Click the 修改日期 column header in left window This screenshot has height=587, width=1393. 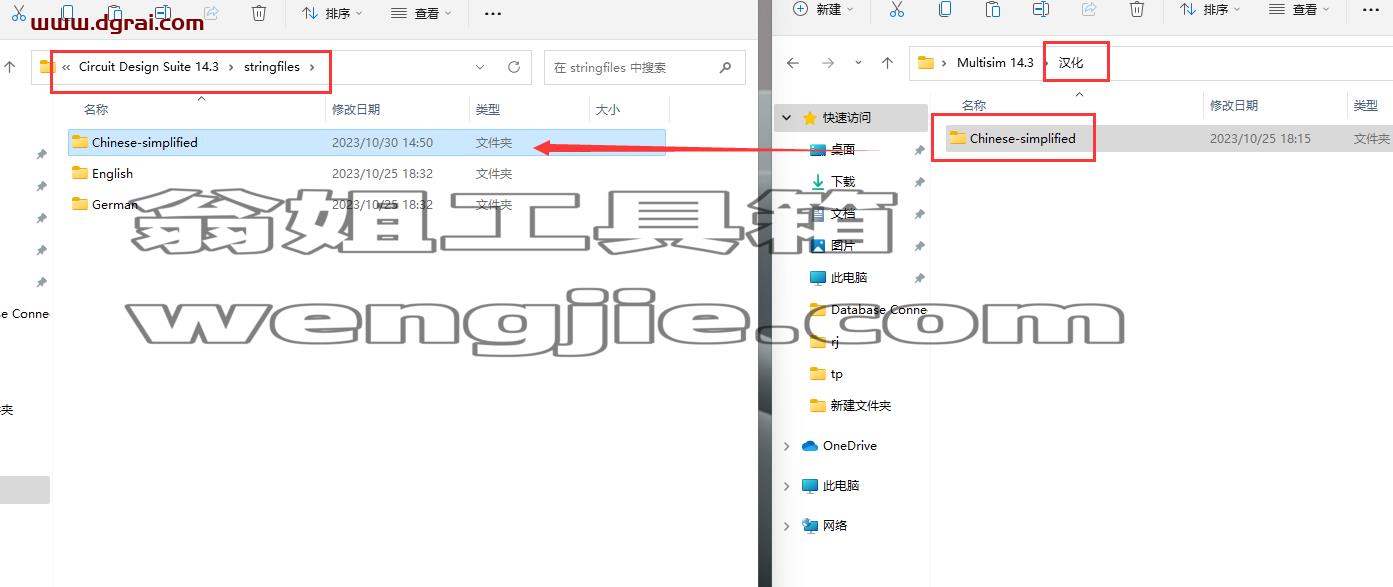[356, 109]
